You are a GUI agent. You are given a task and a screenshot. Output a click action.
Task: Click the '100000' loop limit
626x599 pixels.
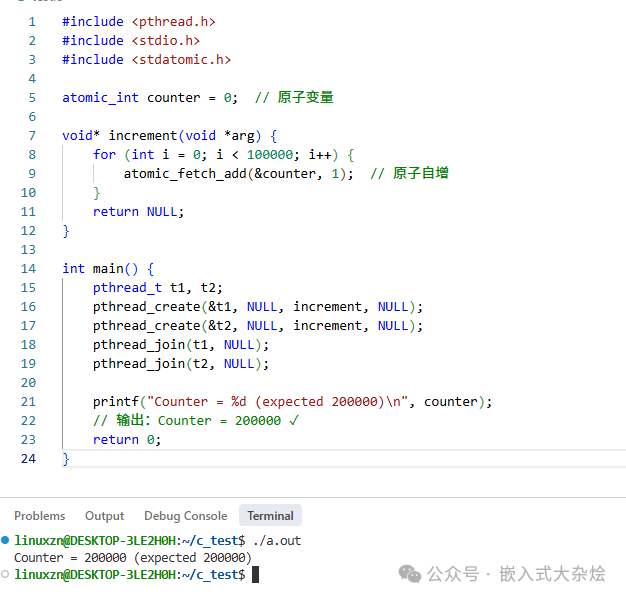coord(270,155)
